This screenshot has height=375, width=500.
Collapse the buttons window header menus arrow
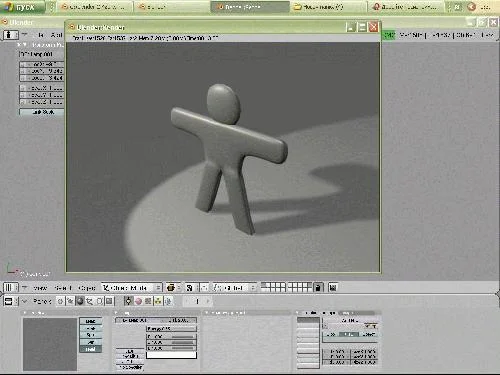coord(25,301)
